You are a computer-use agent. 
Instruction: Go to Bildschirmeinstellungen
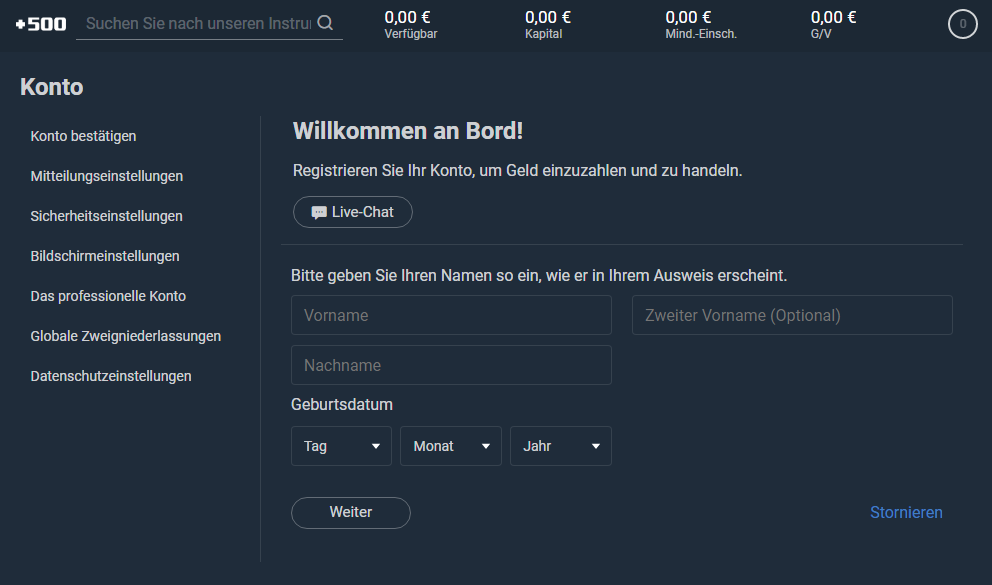point(105,256)
